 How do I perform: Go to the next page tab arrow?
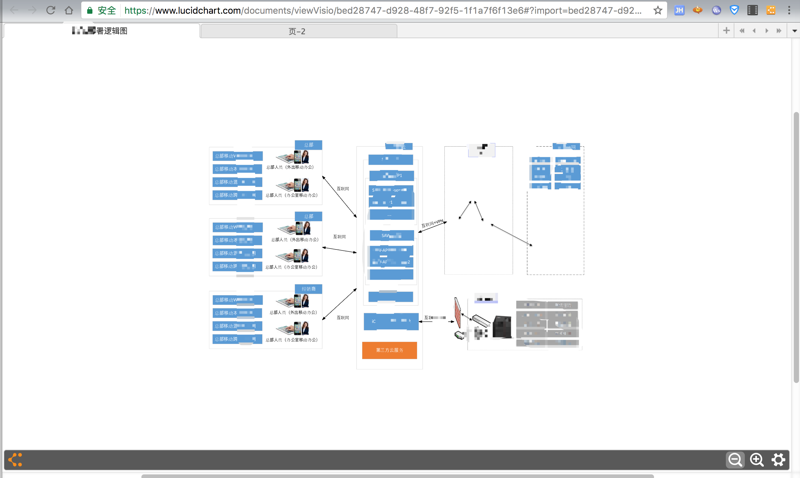point(766,31)
